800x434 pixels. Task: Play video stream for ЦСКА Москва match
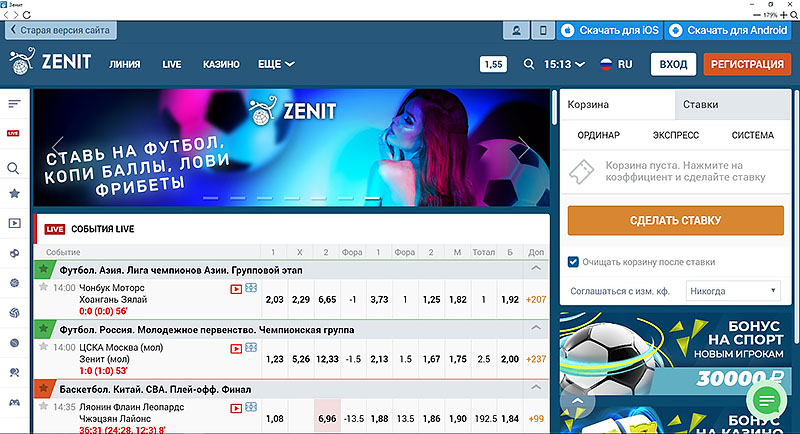tap(236, 349)
